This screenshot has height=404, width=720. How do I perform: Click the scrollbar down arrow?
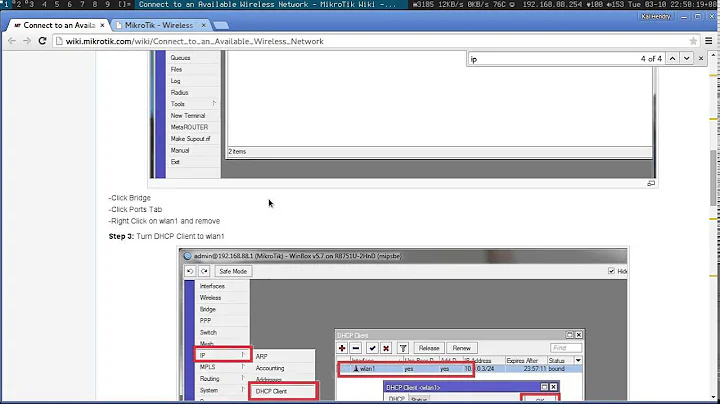pos(713,397)
